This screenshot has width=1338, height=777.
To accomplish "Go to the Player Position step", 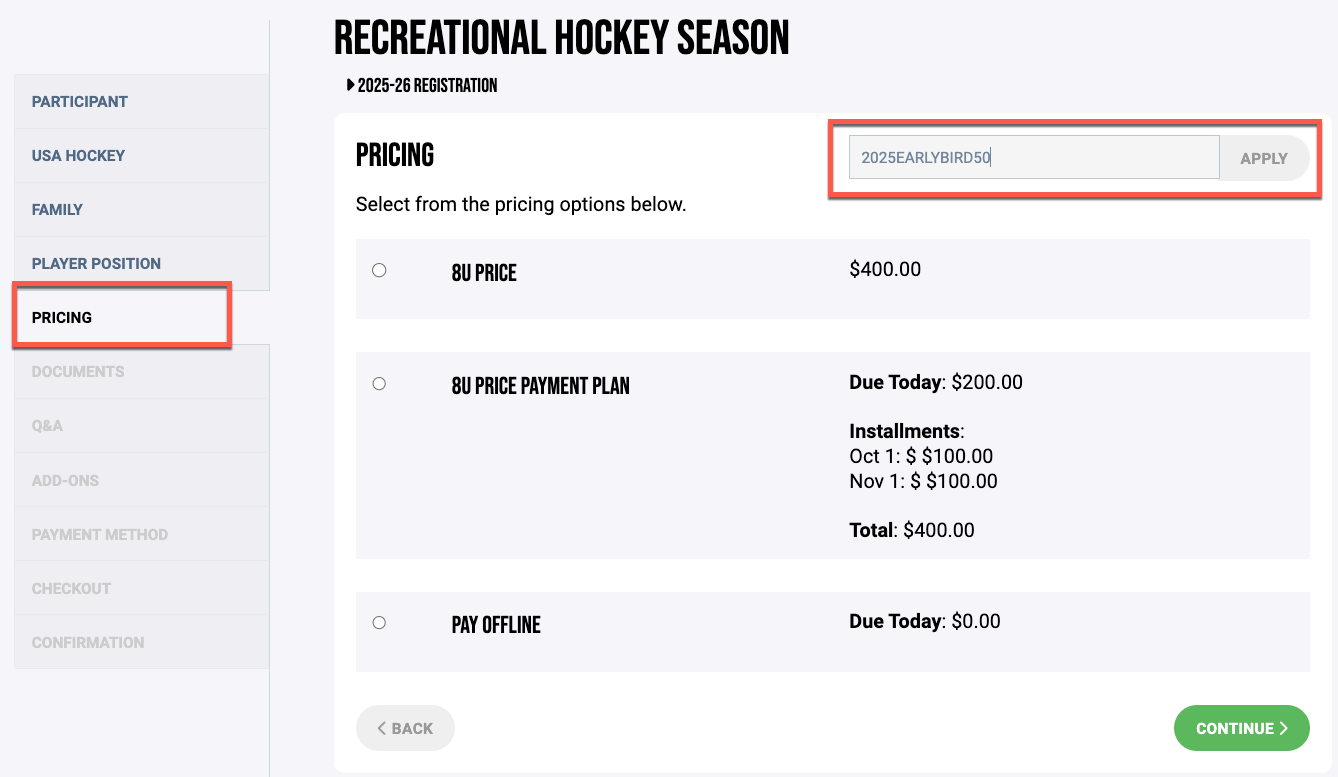I will [96, 264].
